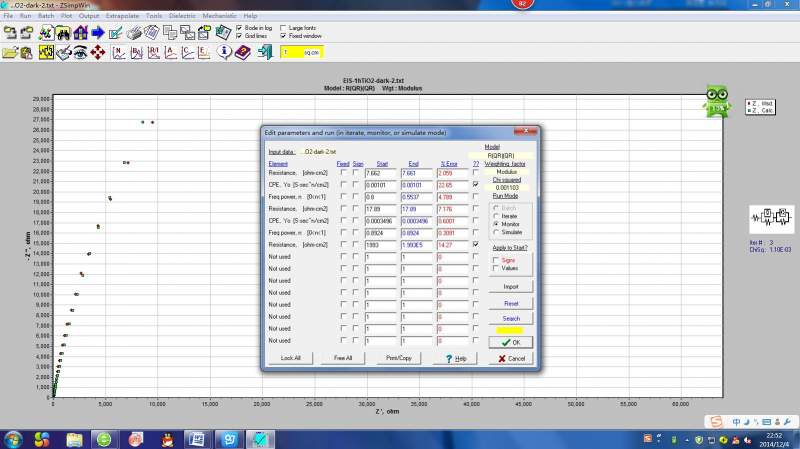Screen dimensions: 800x449
Task: Click the blue right arrow toolbar icon
Action: click(98, 33)
